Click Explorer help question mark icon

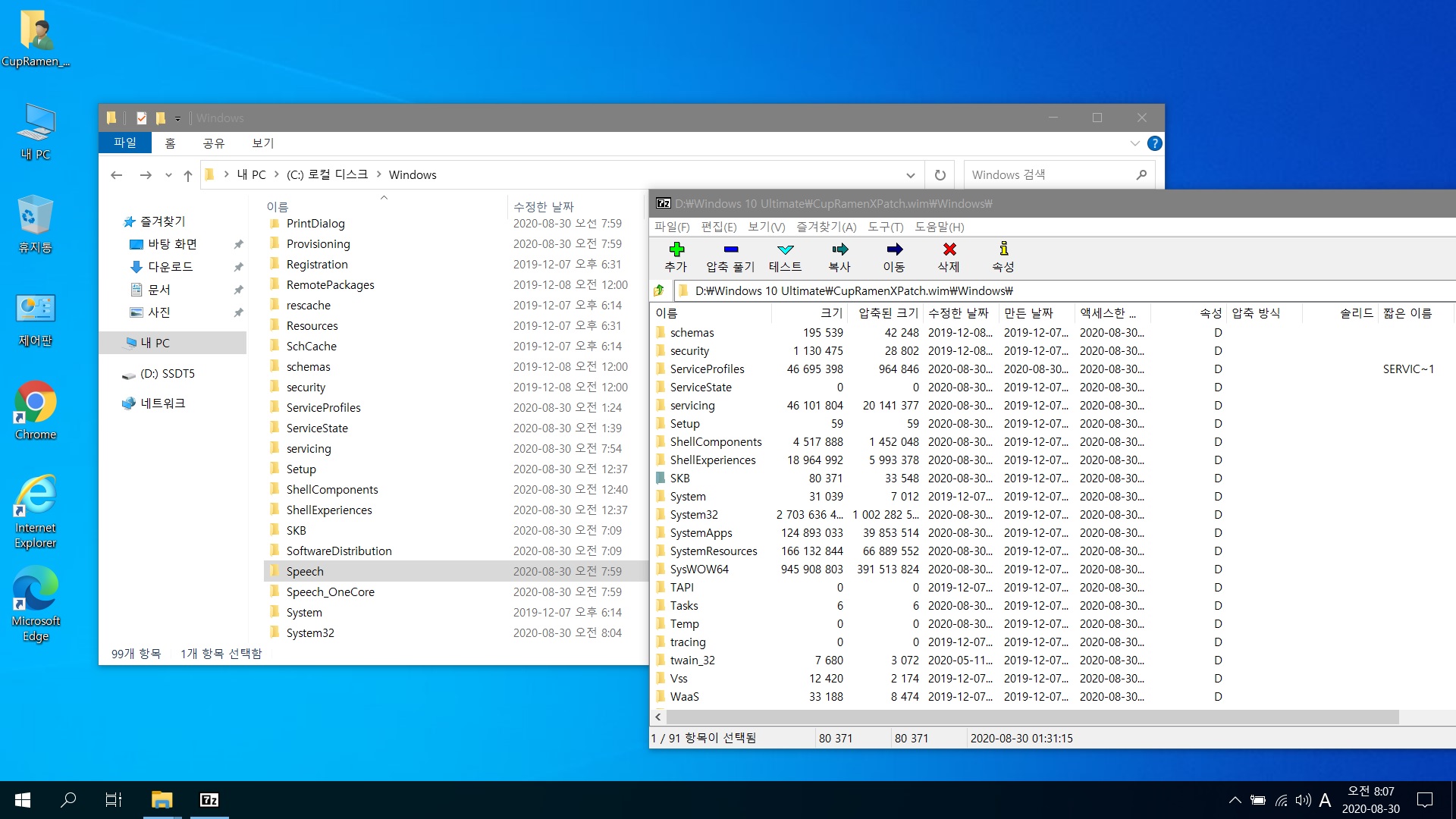pyautogui.click(x=1154, y=143)
